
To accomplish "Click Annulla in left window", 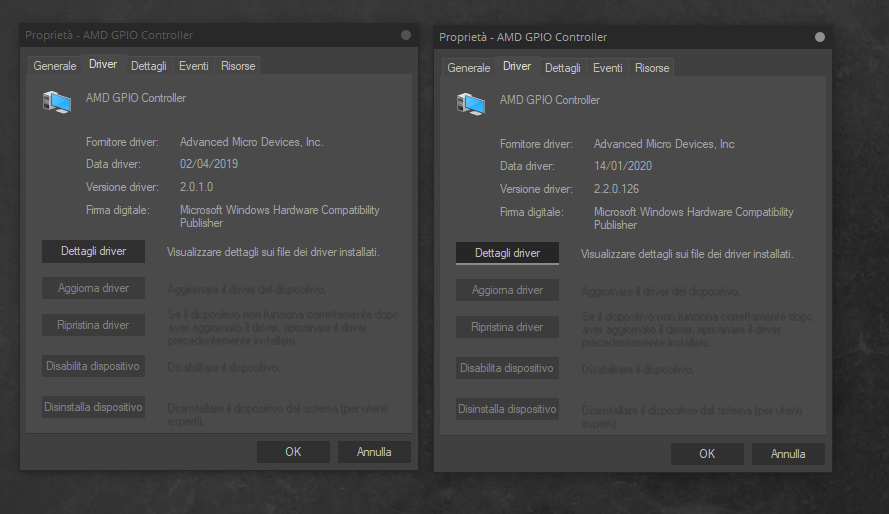I will 374,452.
